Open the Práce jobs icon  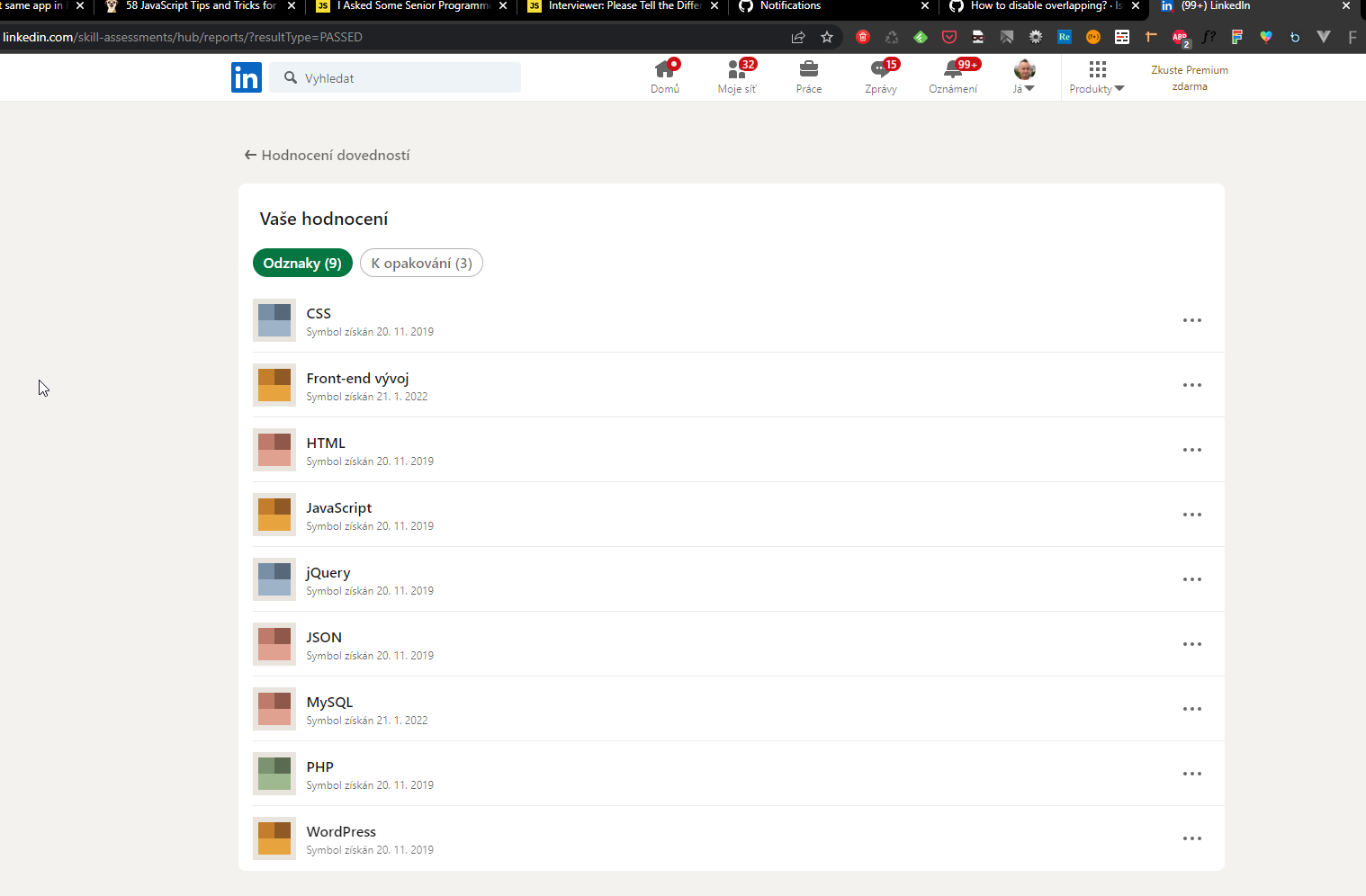(809, 76)
